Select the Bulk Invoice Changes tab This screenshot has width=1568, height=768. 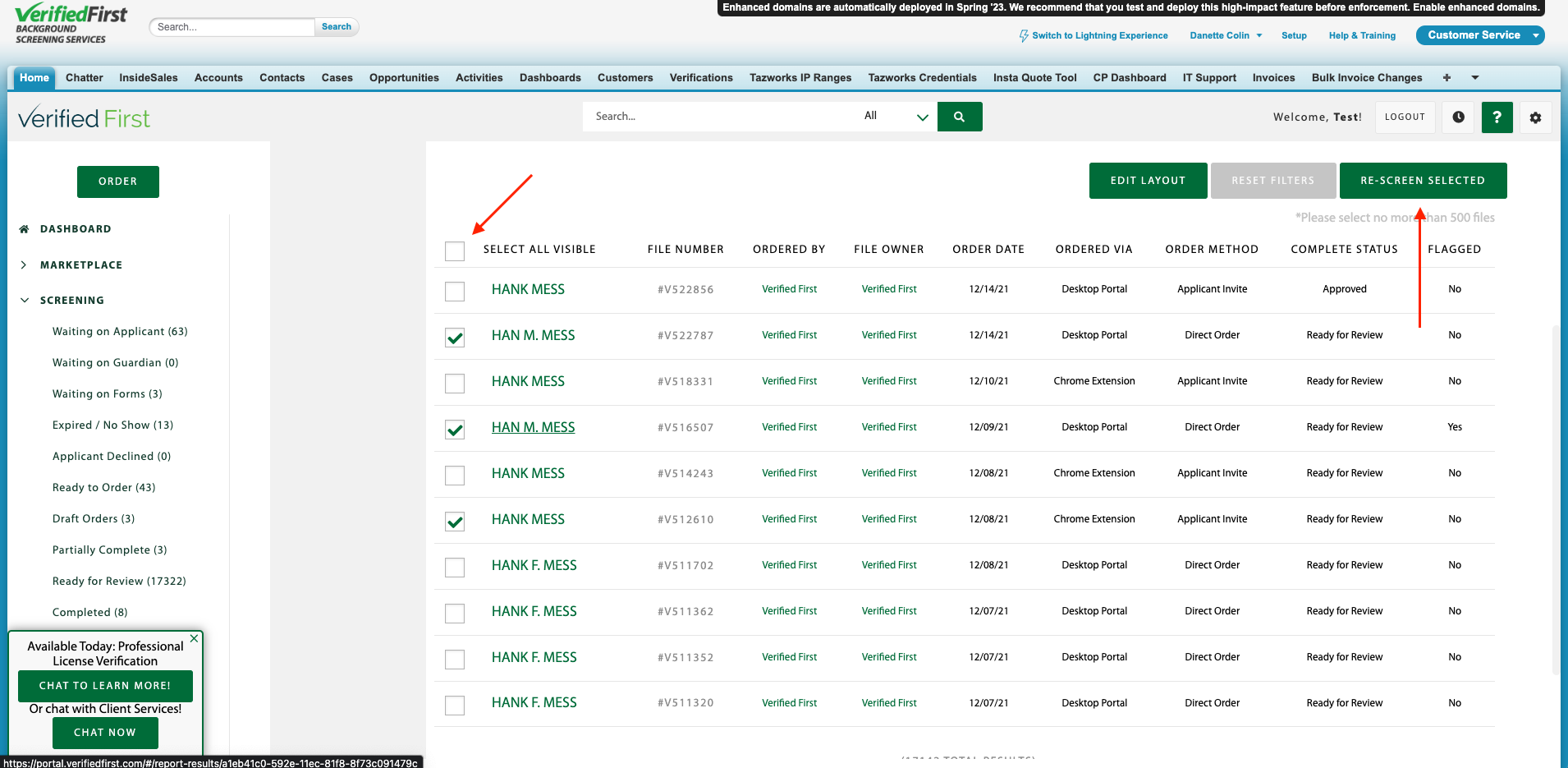coord(1366,77)
